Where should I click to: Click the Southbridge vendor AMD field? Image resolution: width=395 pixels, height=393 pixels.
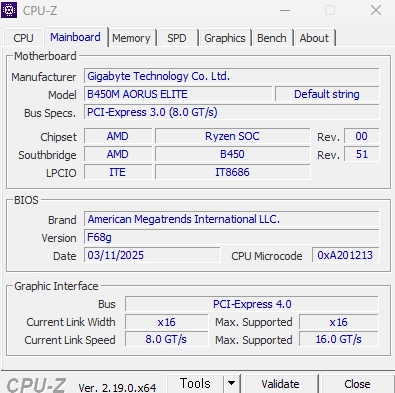(118, 154)
